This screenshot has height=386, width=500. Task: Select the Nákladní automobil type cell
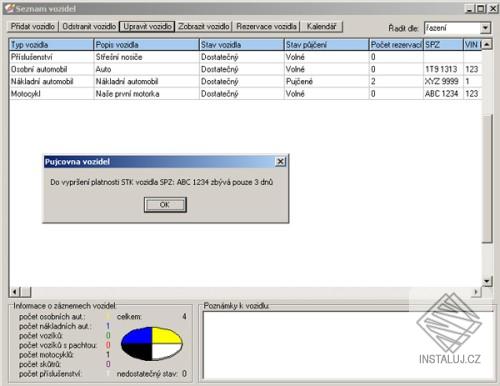pyautogui.click(x=51, y=81)
